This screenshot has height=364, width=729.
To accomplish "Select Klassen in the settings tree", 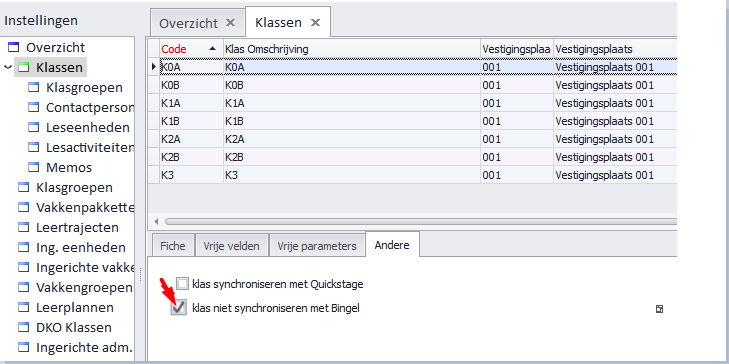I will click(x=59, y=67).
